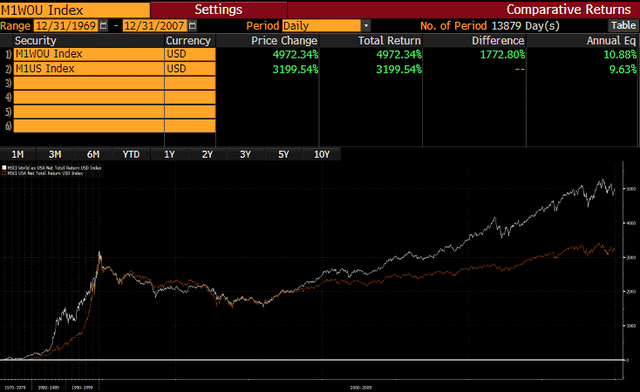The height and width of the screenshot is (392, 640).
Task: Set chart range to 10Y
Action: coord(322,154)
